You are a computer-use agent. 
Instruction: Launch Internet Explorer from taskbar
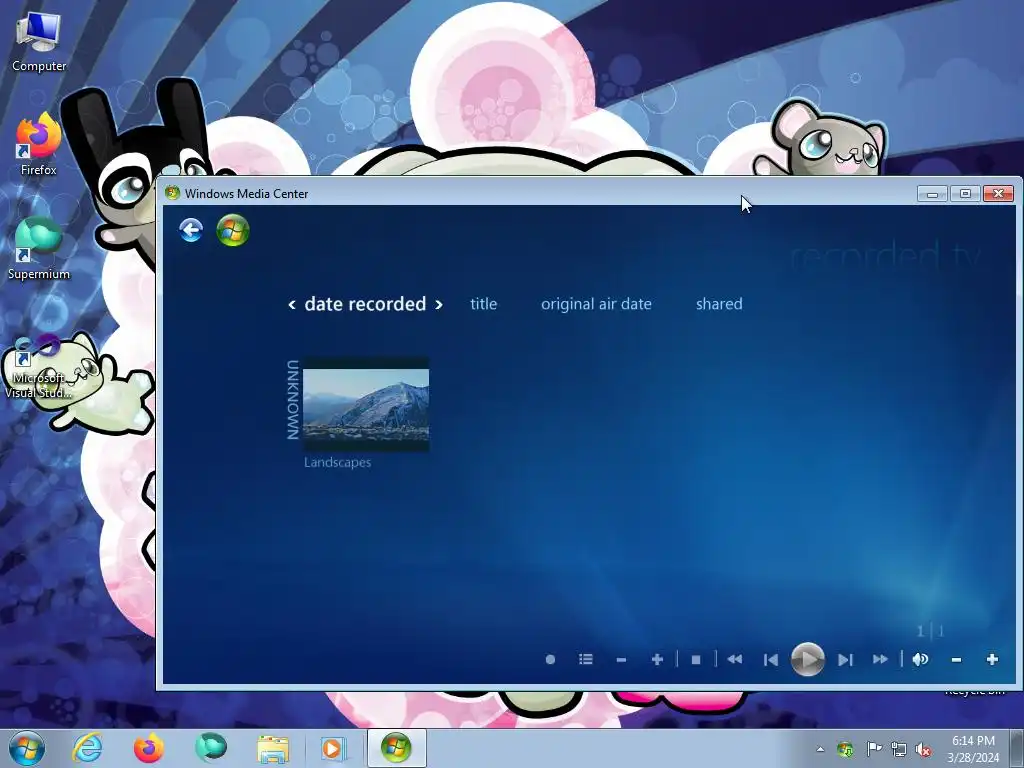click(88, 748)
